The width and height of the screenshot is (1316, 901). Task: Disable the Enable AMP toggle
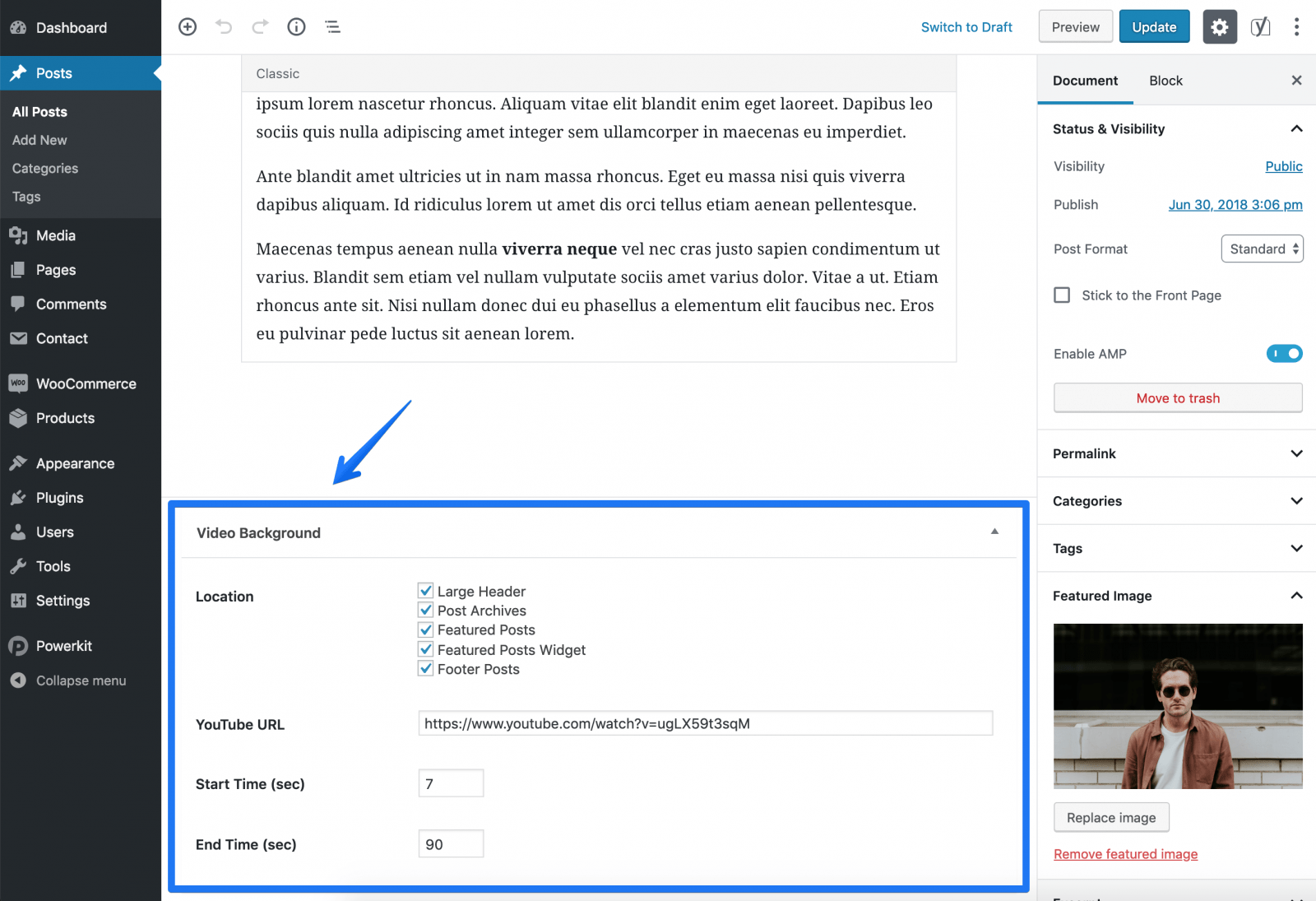coord(1284,354)
